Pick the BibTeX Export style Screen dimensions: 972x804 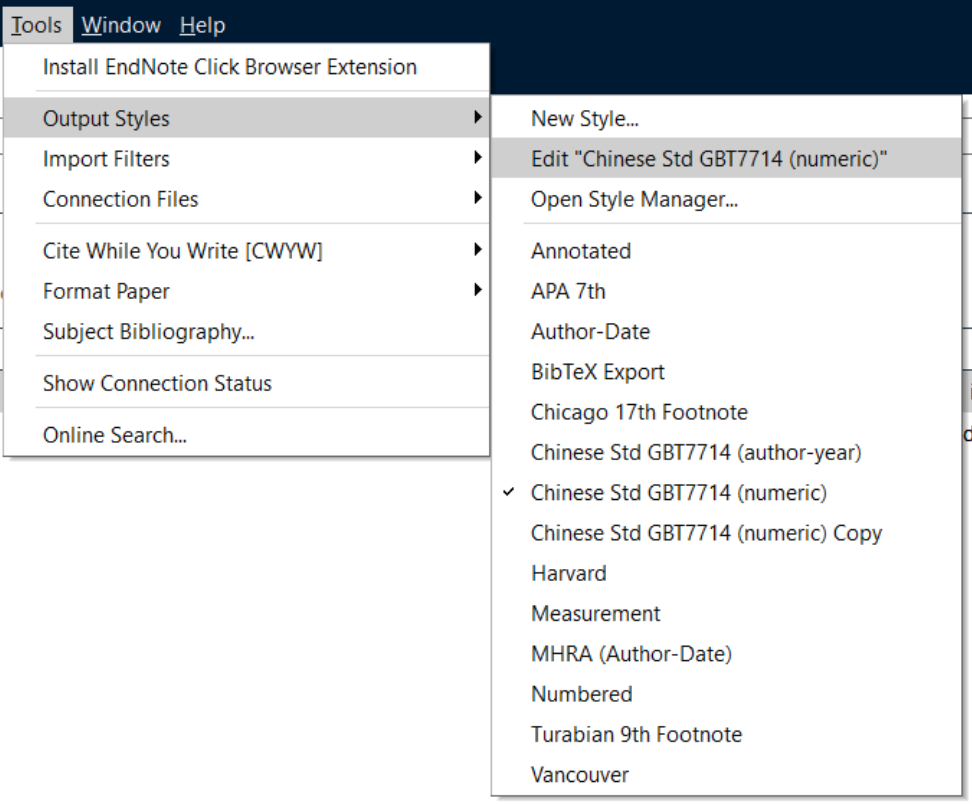[x=727, y=372]
